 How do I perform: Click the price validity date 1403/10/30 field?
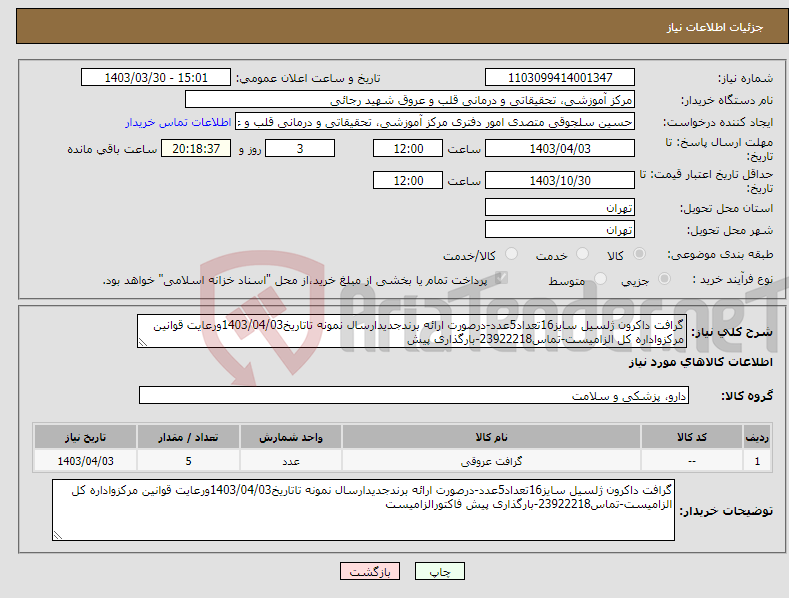[560, 180]
